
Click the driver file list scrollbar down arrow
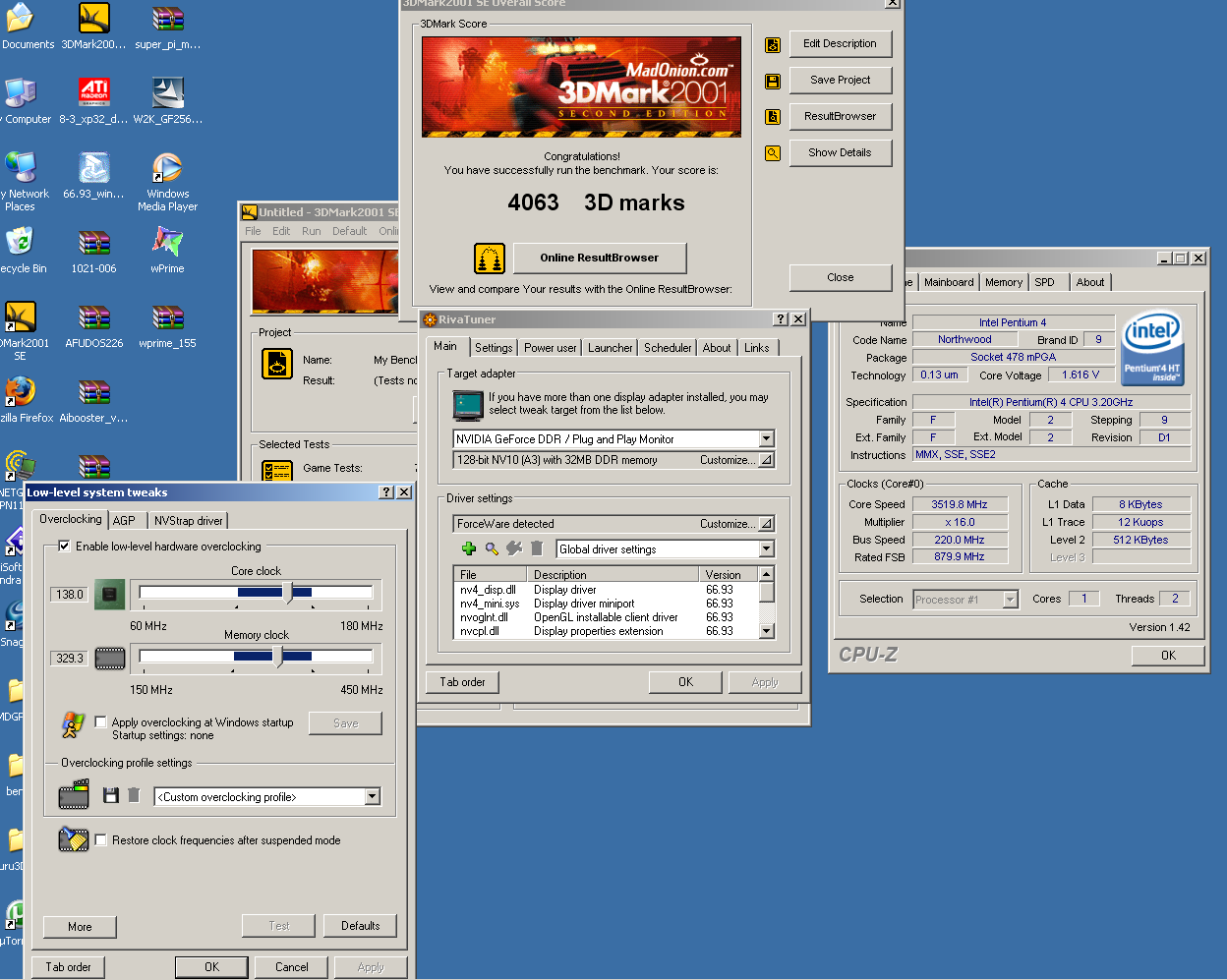pyautogui.click(x=767, y=632)
